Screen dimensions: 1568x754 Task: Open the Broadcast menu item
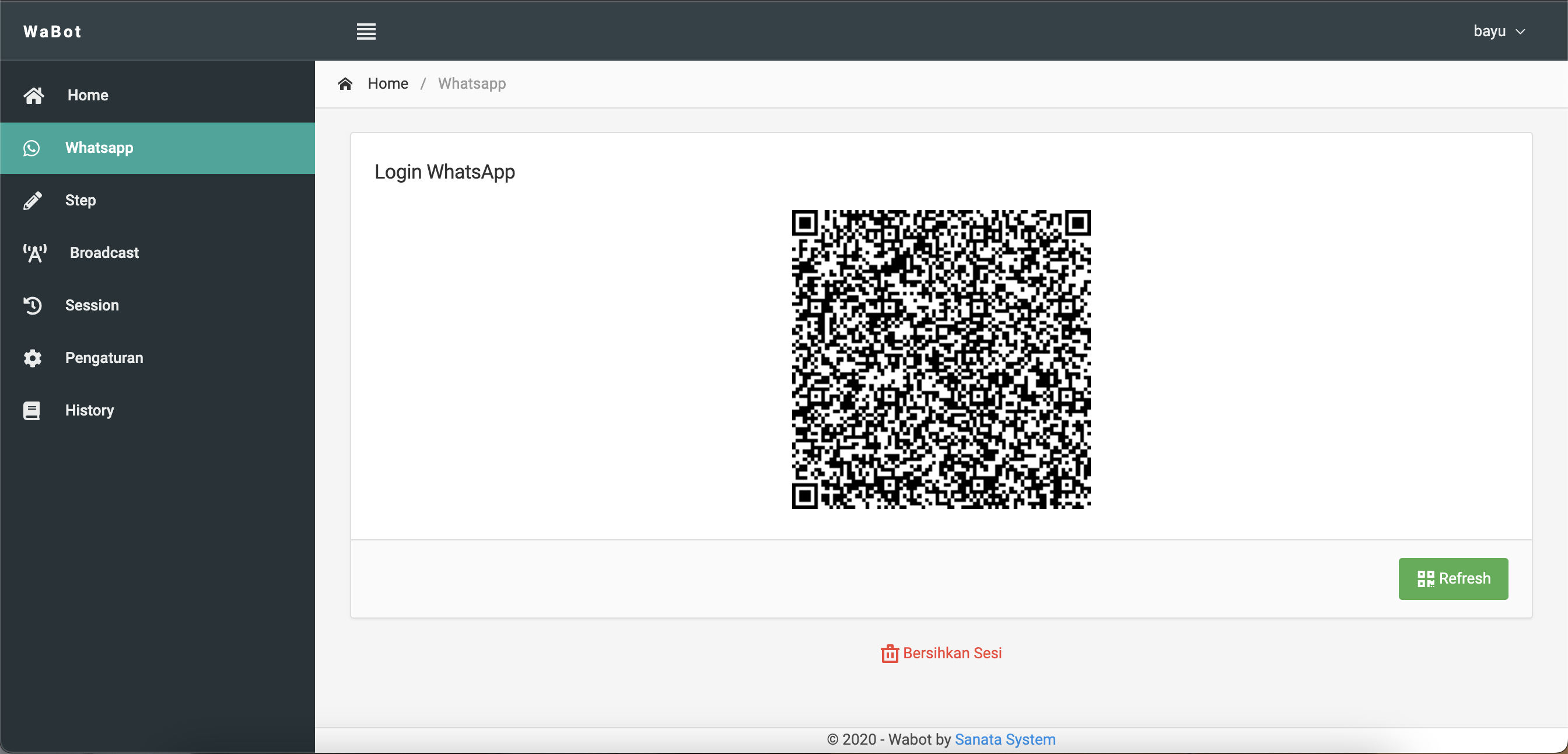click(104, 253)
